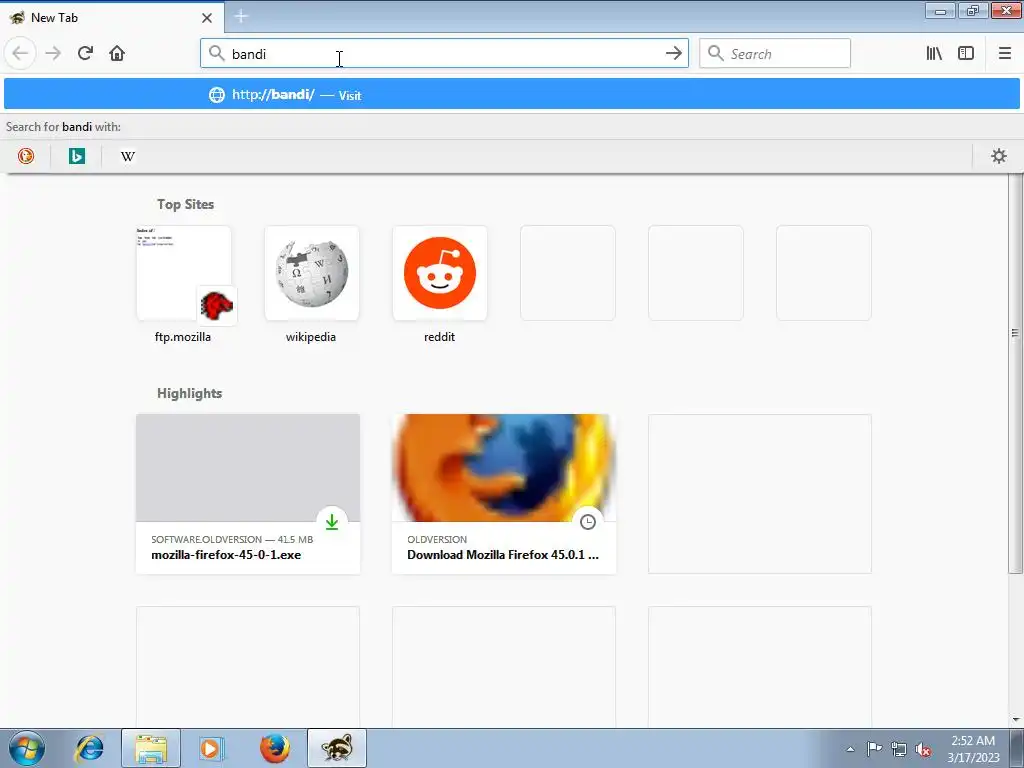This screenshot has width=1024, height=768.
Task: Click the raccoon browser taskbar icon
Action: (336, 748)
